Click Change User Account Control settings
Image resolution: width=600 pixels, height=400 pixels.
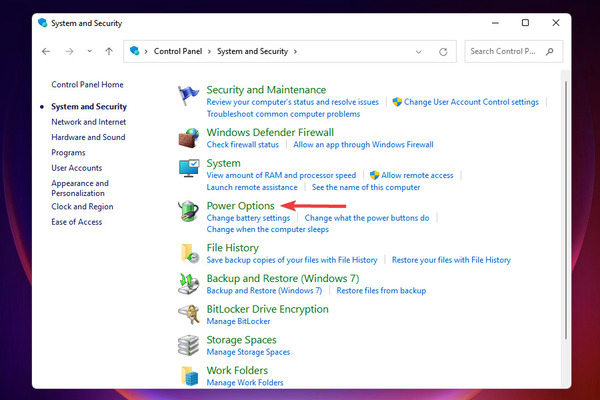[x=471, y=102]
